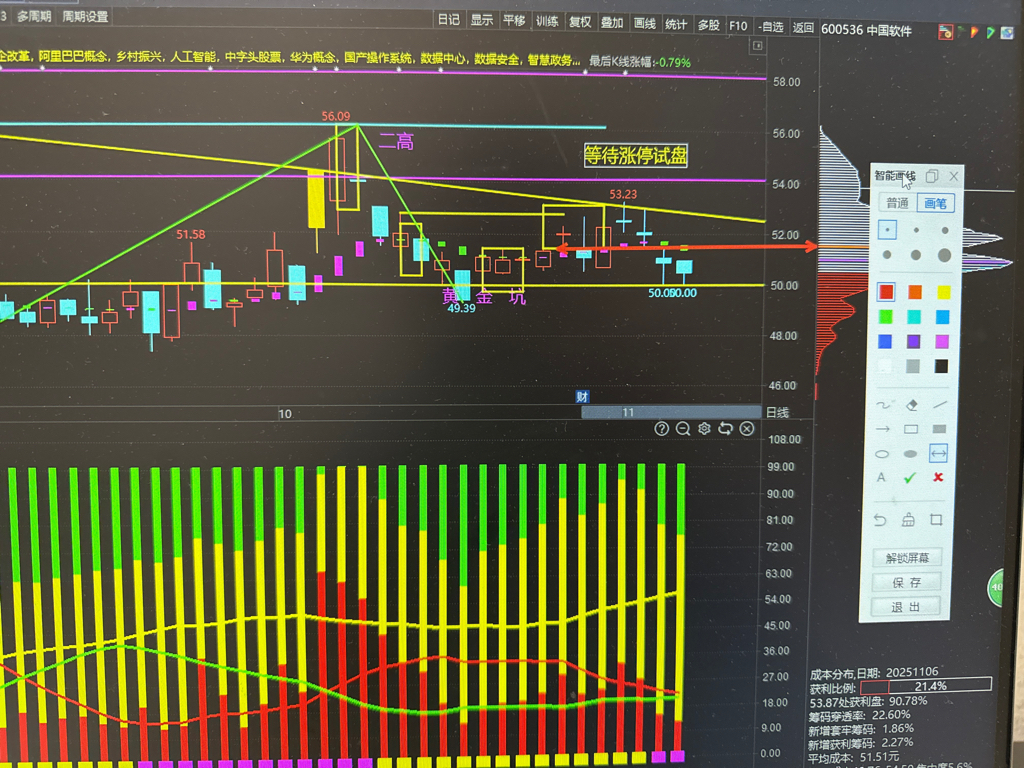Open the 日记 toolbar item
Image resolution: width=1024 pixels, height=768 pixels.
coord(449,20)
